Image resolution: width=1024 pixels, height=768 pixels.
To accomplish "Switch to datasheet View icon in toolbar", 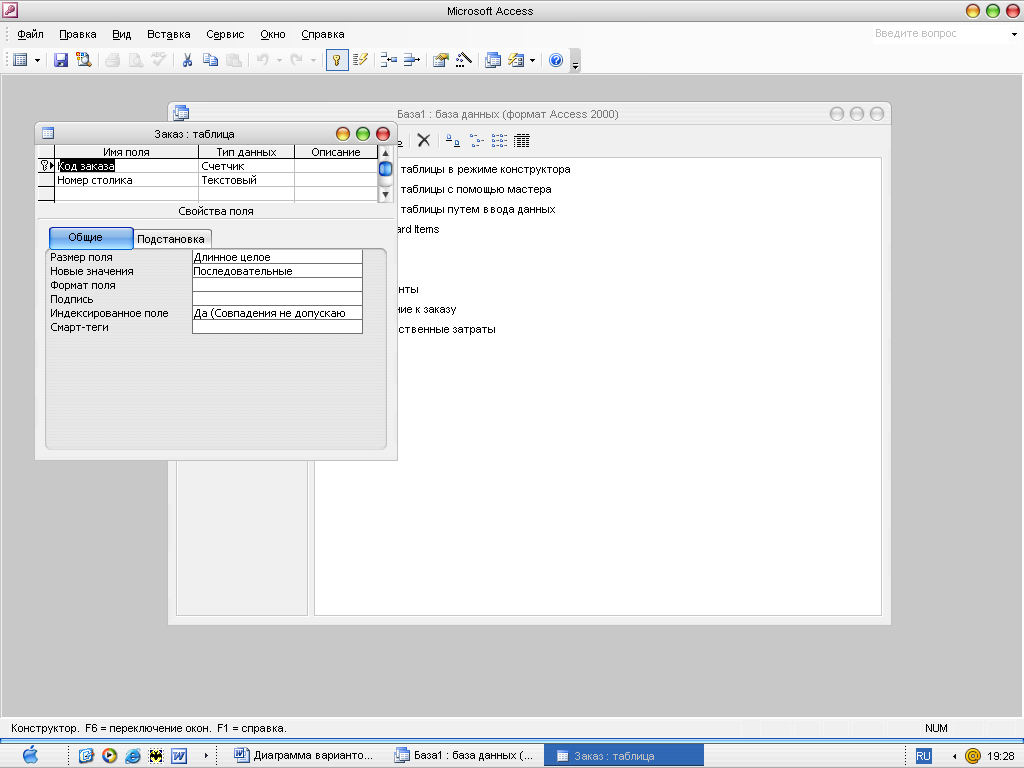I will point(20,60).
